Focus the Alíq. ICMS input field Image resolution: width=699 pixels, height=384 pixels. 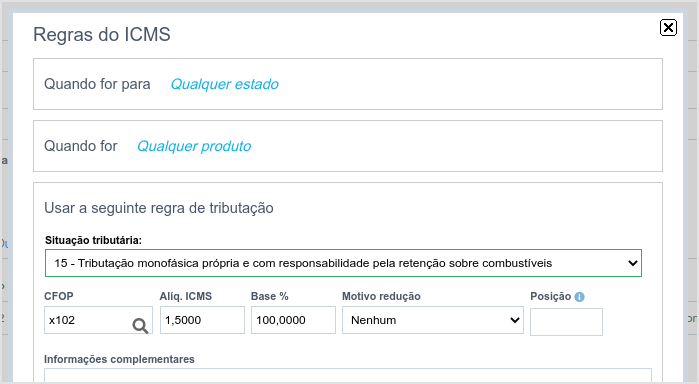click(202, 320)
